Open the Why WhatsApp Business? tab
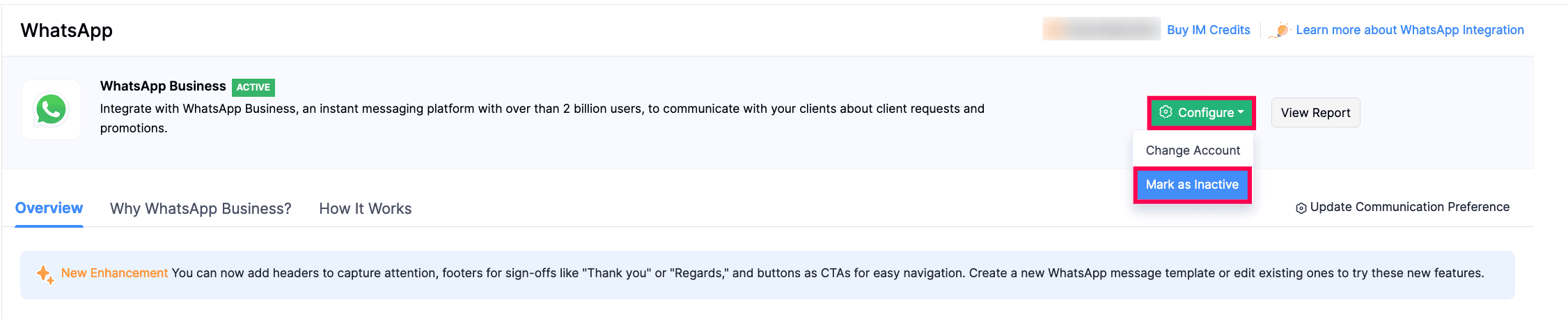 tap(201, 209)
